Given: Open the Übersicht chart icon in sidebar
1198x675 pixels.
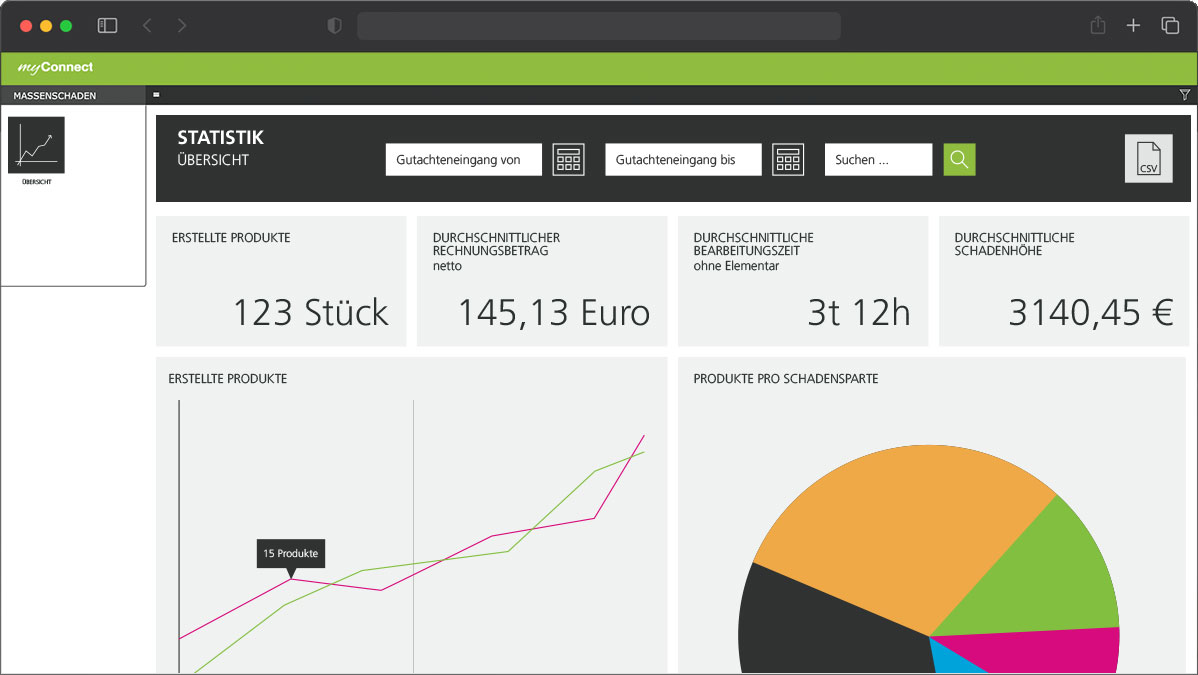Looking at the screenshot, I should click(36, 146).
